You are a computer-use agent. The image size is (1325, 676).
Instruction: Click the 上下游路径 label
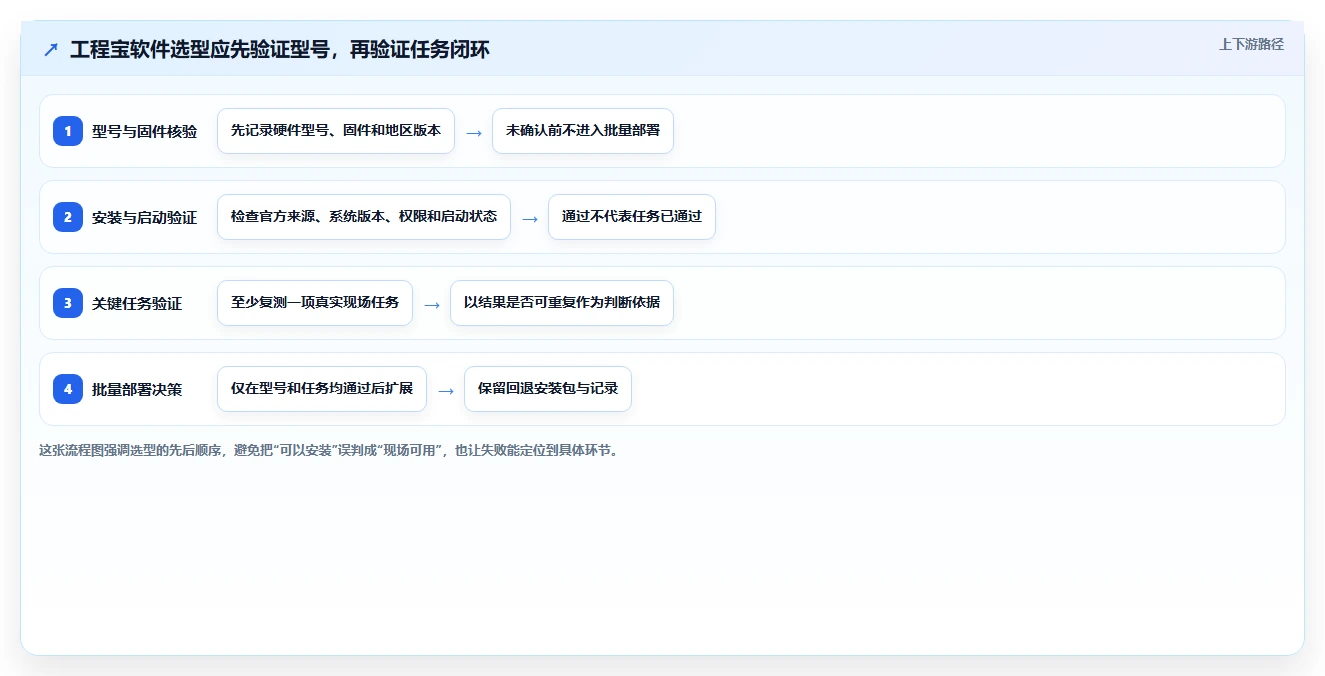pyautogui.click(x=1251, y=44)
